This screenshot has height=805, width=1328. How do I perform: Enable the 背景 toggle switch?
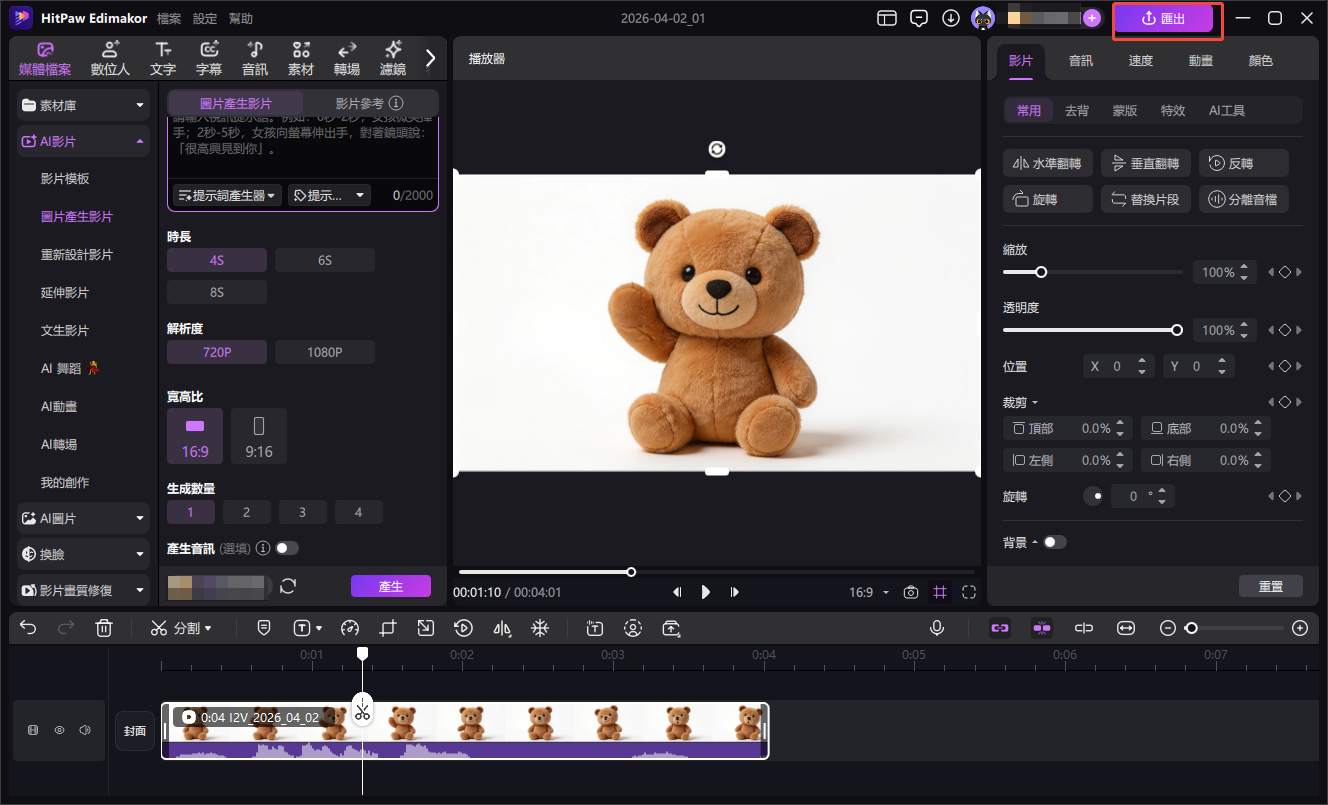1054,542
